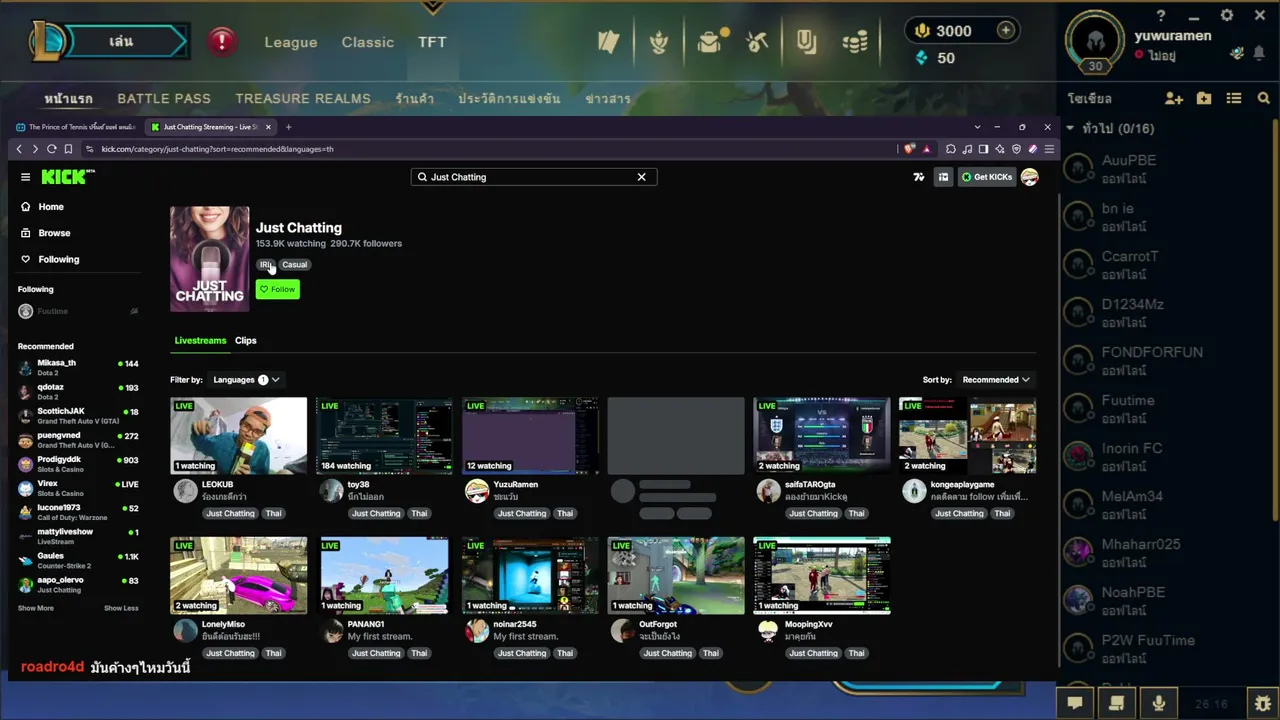Click the OutForgot channel name
The width and height of the screenshot is (1280, 720).
point(658,624)
